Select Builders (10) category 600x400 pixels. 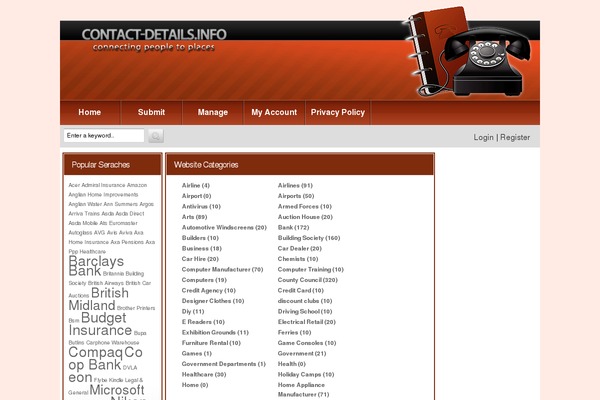pyautogui.click(x=200, y=238)
